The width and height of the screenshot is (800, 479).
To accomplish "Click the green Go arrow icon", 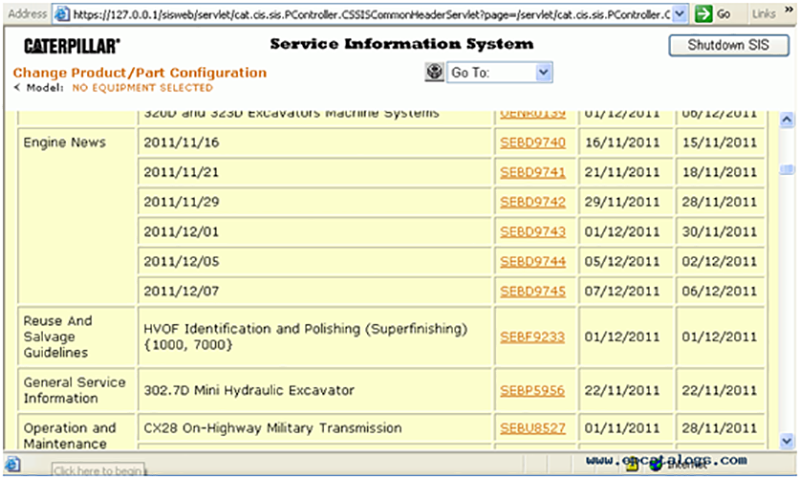I will click(x=704, y=14).
